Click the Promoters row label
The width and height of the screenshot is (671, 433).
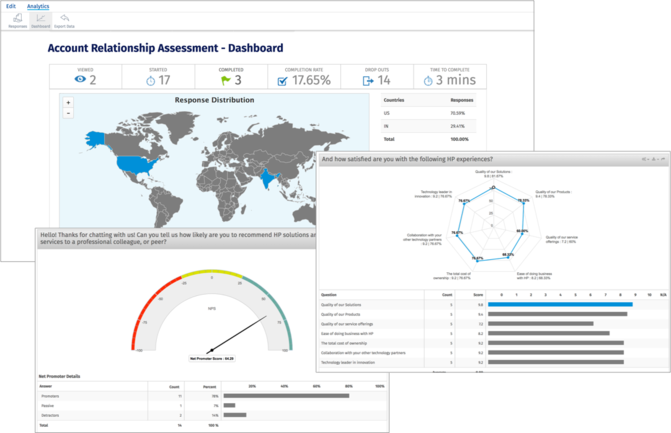[50, 396]
